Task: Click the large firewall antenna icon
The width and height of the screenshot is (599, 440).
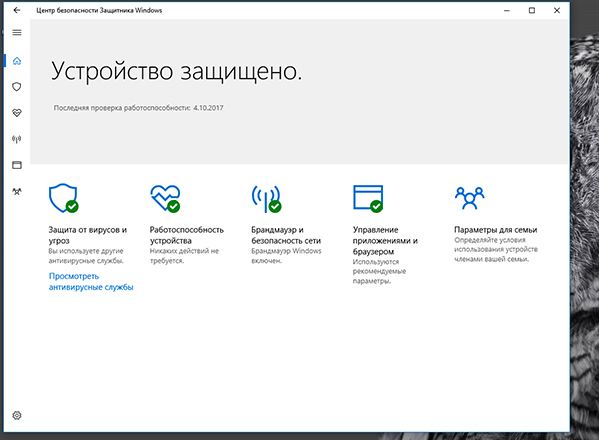Action: click(266, 199)
